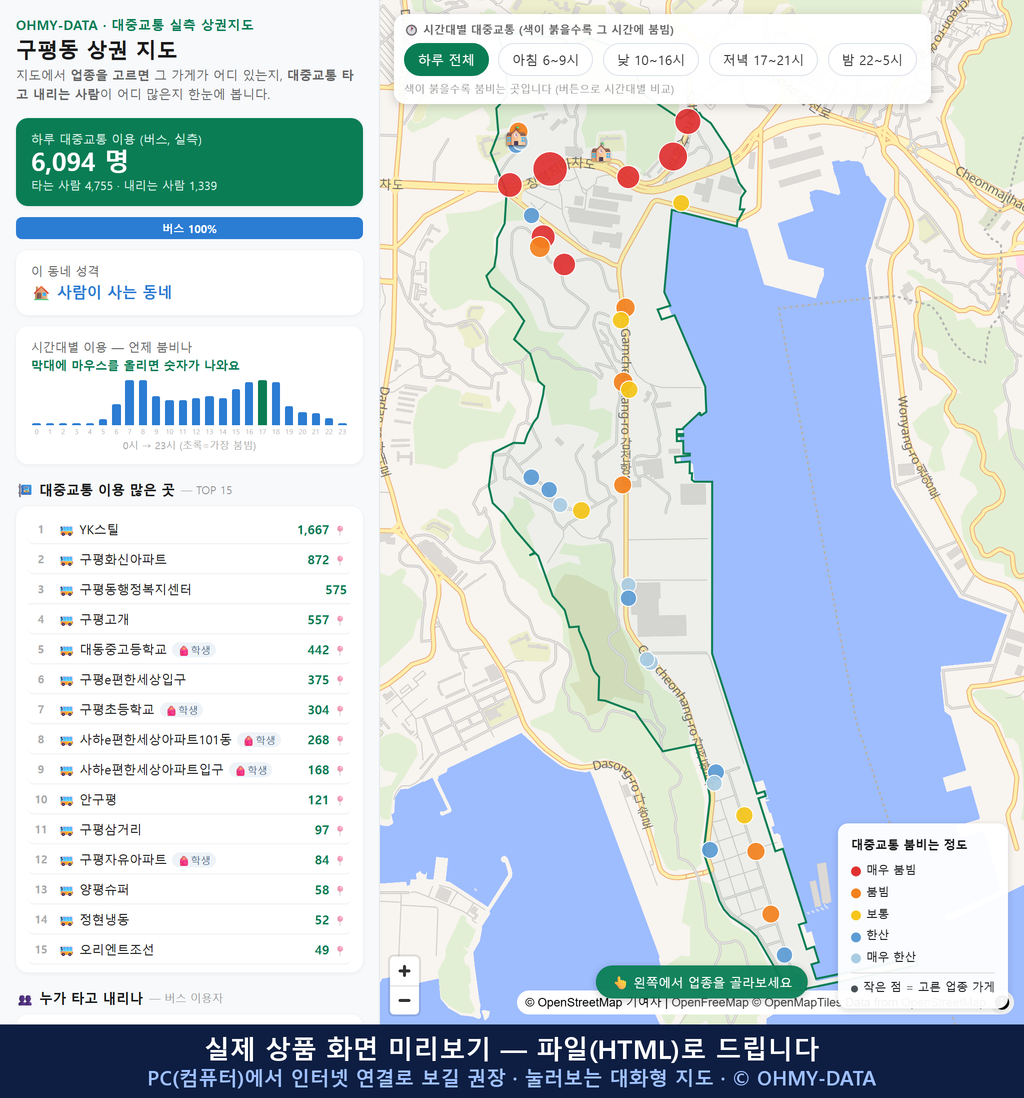
Task: Click the orange 붐빔 legend dot
Action: 855,893
